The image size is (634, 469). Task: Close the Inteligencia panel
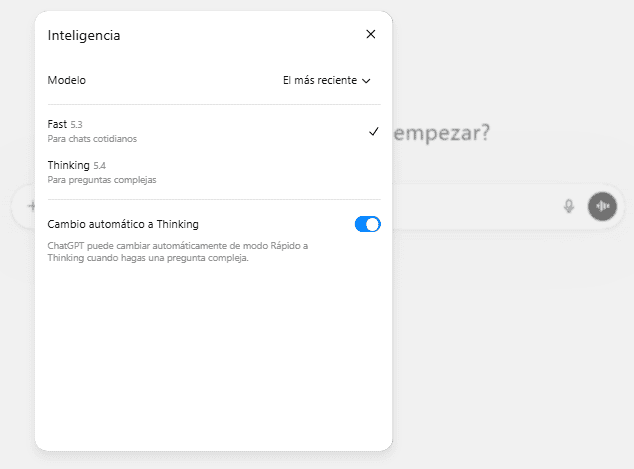click(x=371, y=34)
